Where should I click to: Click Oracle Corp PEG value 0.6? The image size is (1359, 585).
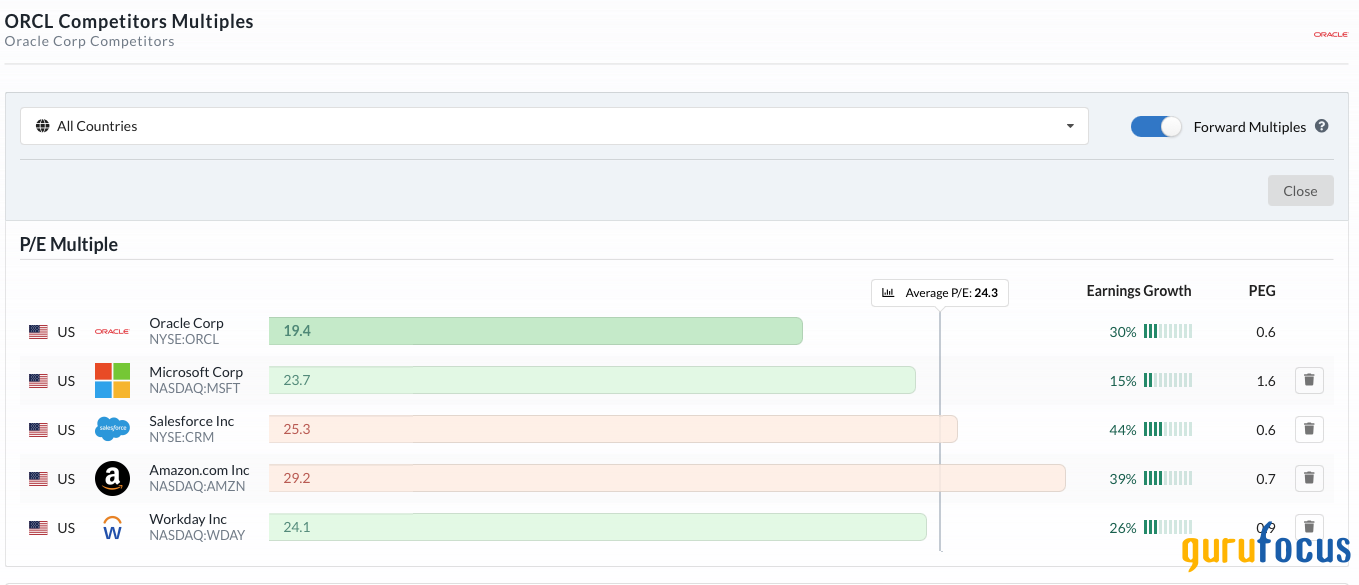tap(1266, 332)
